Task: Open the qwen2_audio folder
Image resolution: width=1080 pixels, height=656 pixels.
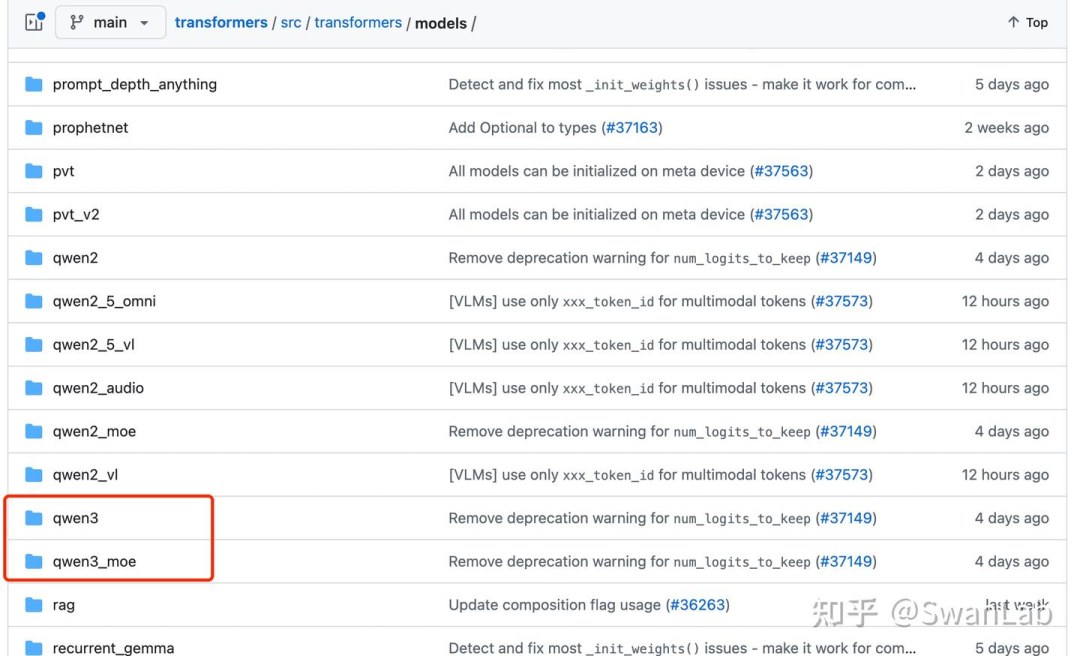Action: (98, 388)
